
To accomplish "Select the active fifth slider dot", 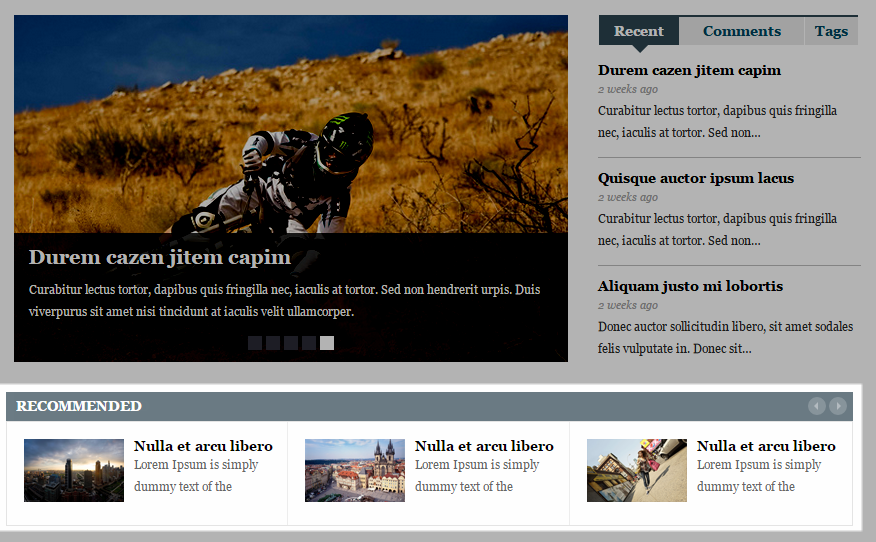I will [327, 343].
